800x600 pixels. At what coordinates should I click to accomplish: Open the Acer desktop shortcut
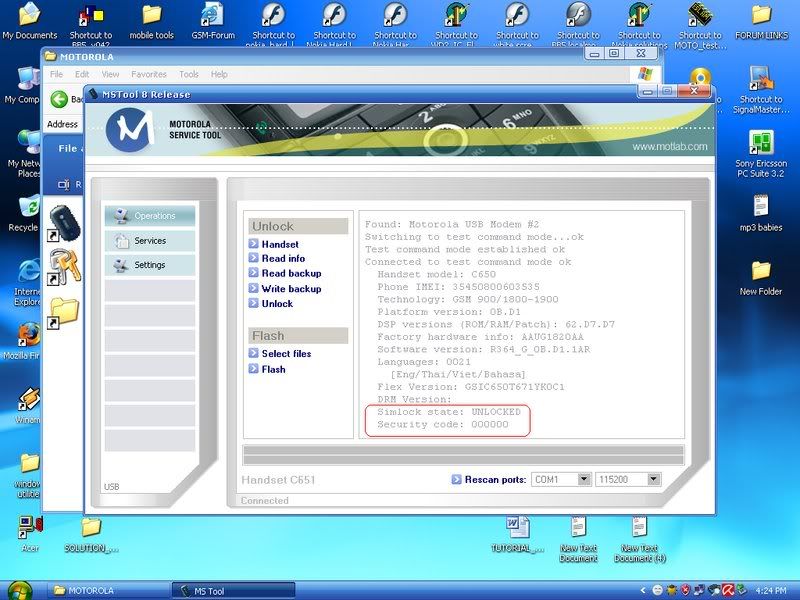click(x=30, y=534)
